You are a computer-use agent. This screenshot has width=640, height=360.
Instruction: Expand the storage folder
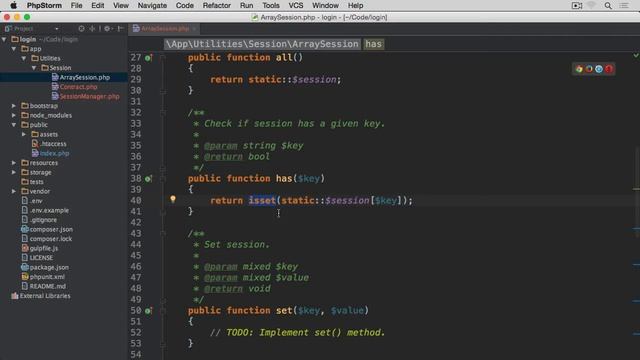pos(14,172)
